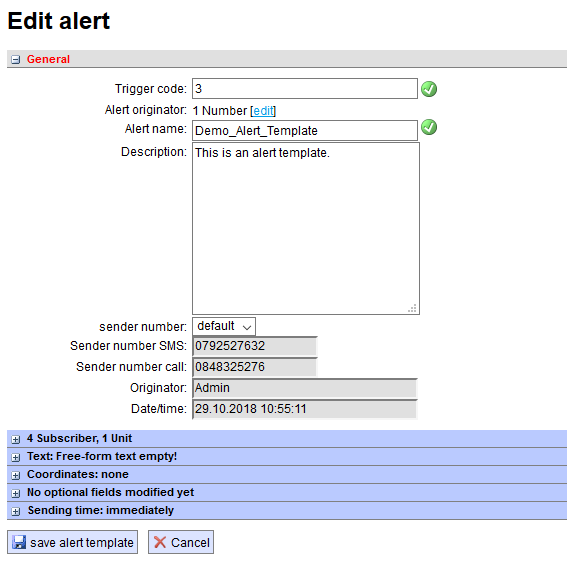Grab the Description box resize handle

412,308
